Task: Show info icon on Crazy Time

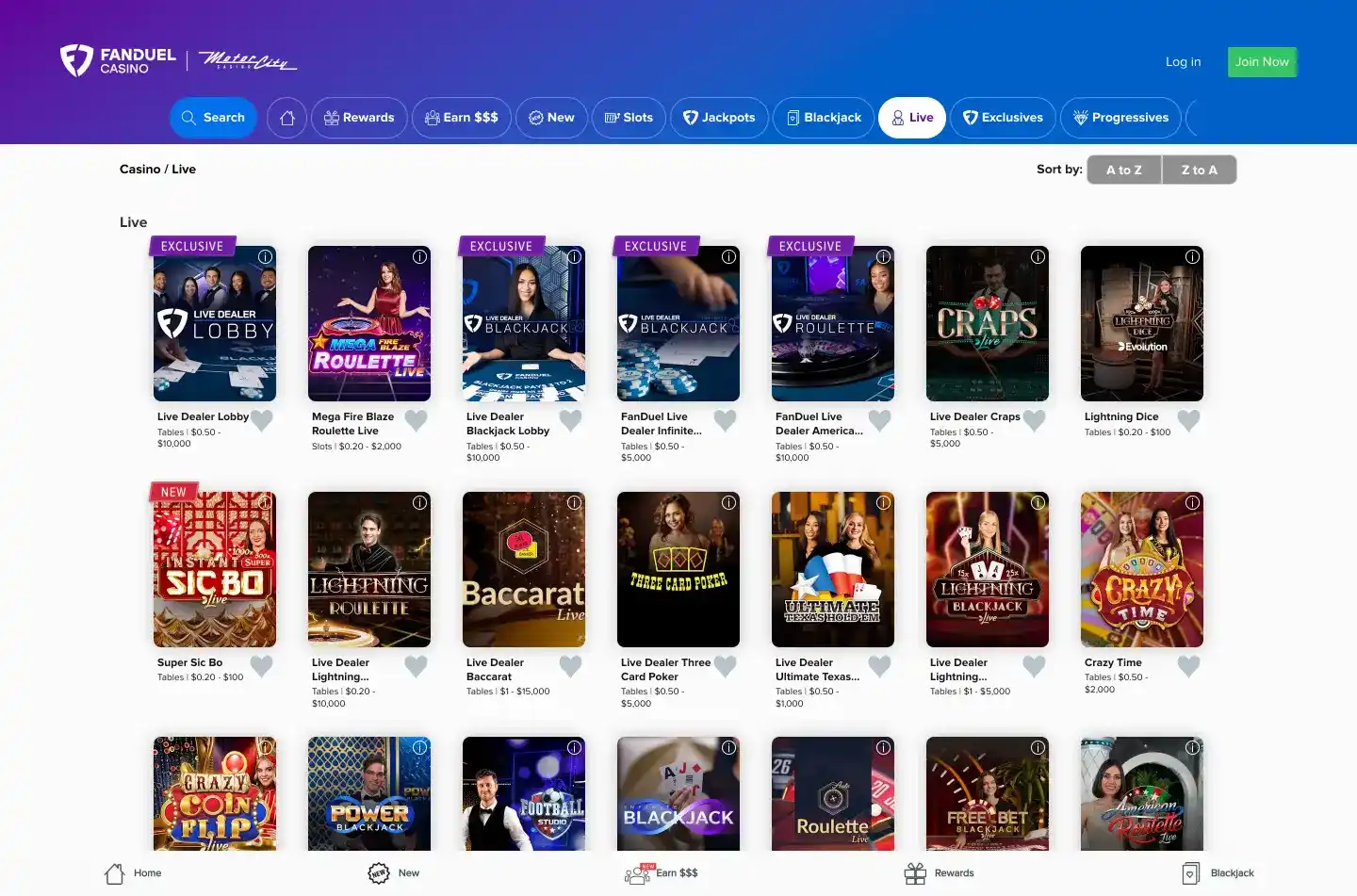Action: (x=1193, y=502)
